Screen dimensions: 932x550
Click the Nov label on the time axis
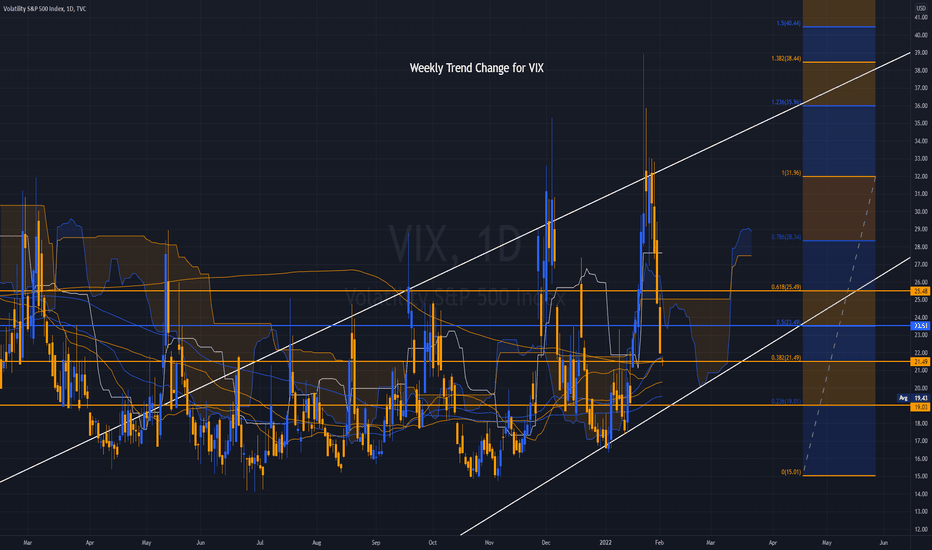coord(489,542)
